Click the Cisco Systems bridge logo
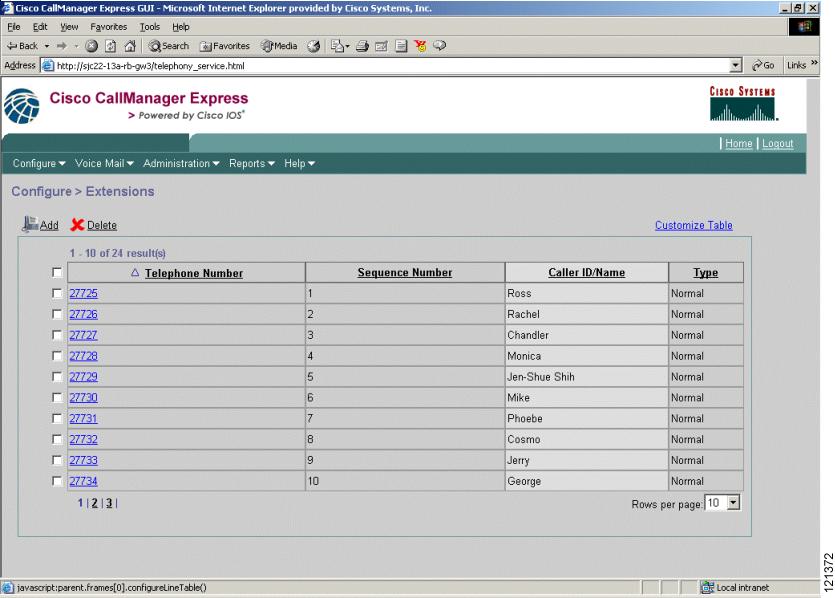This screenshot has height=598, width=835. [x=743, y=103]
